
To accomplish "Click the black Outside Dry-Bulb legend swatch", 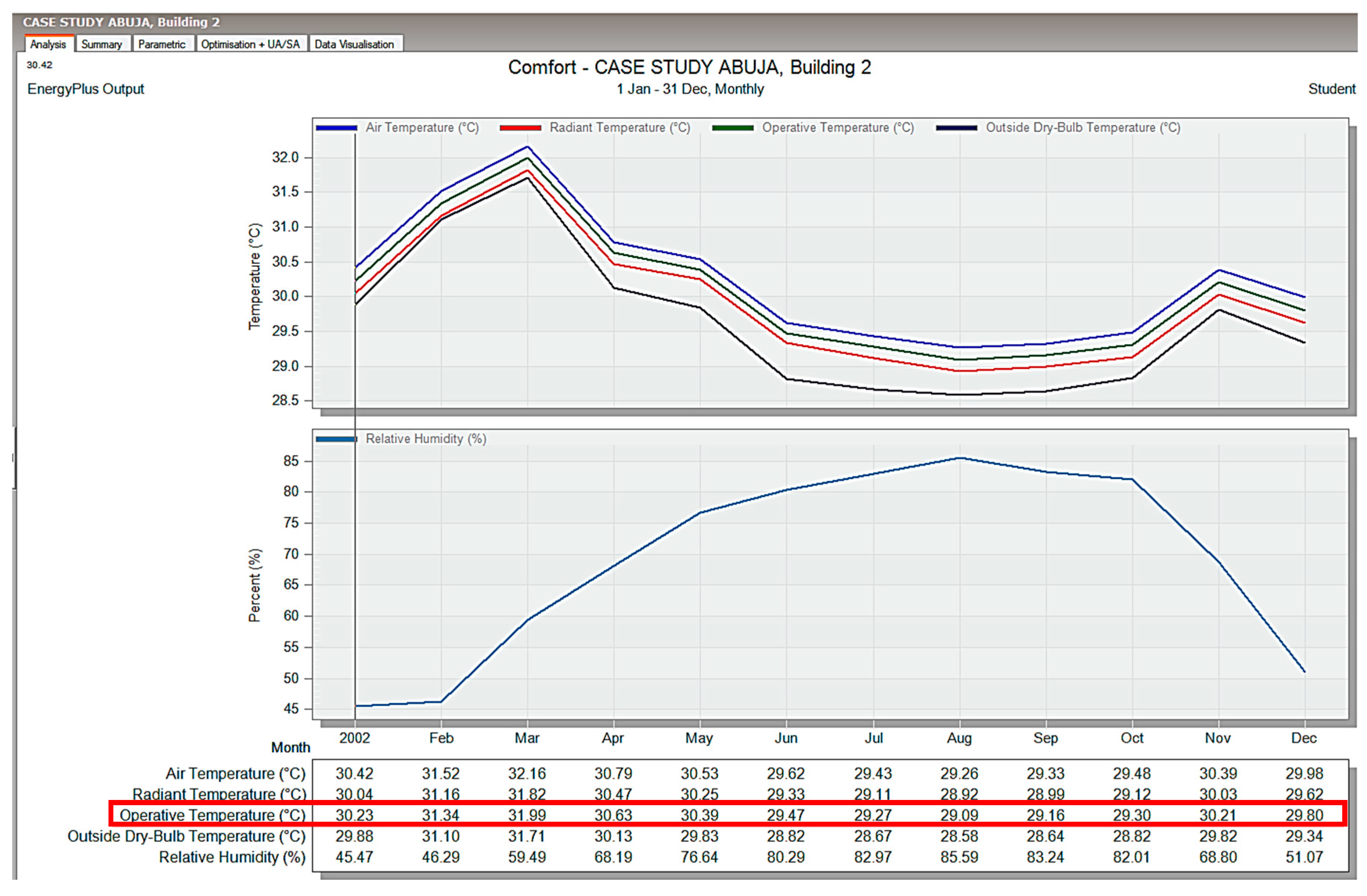I will point(957,128).
